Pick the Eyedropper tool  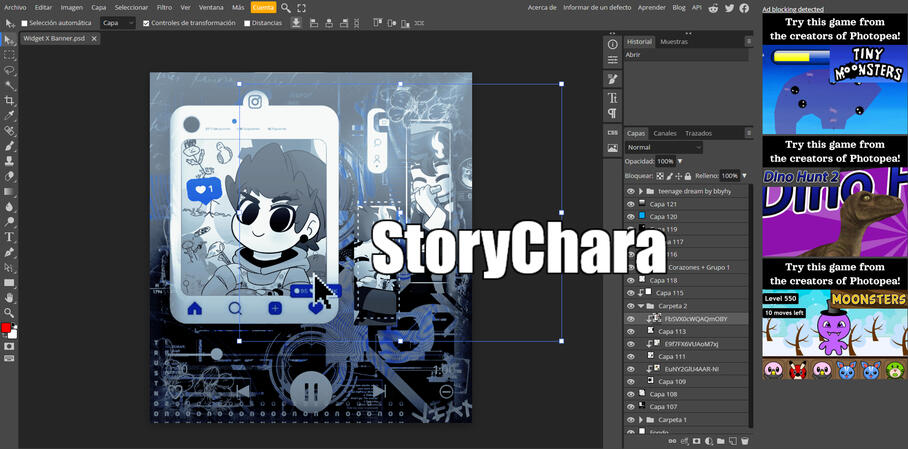coord(9,116)
